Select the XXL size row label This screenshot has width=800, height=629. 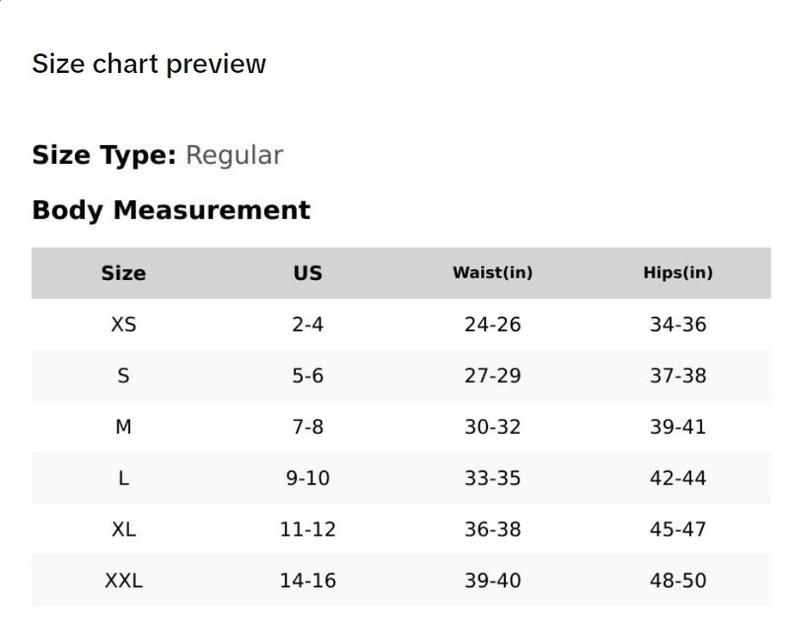123,581
